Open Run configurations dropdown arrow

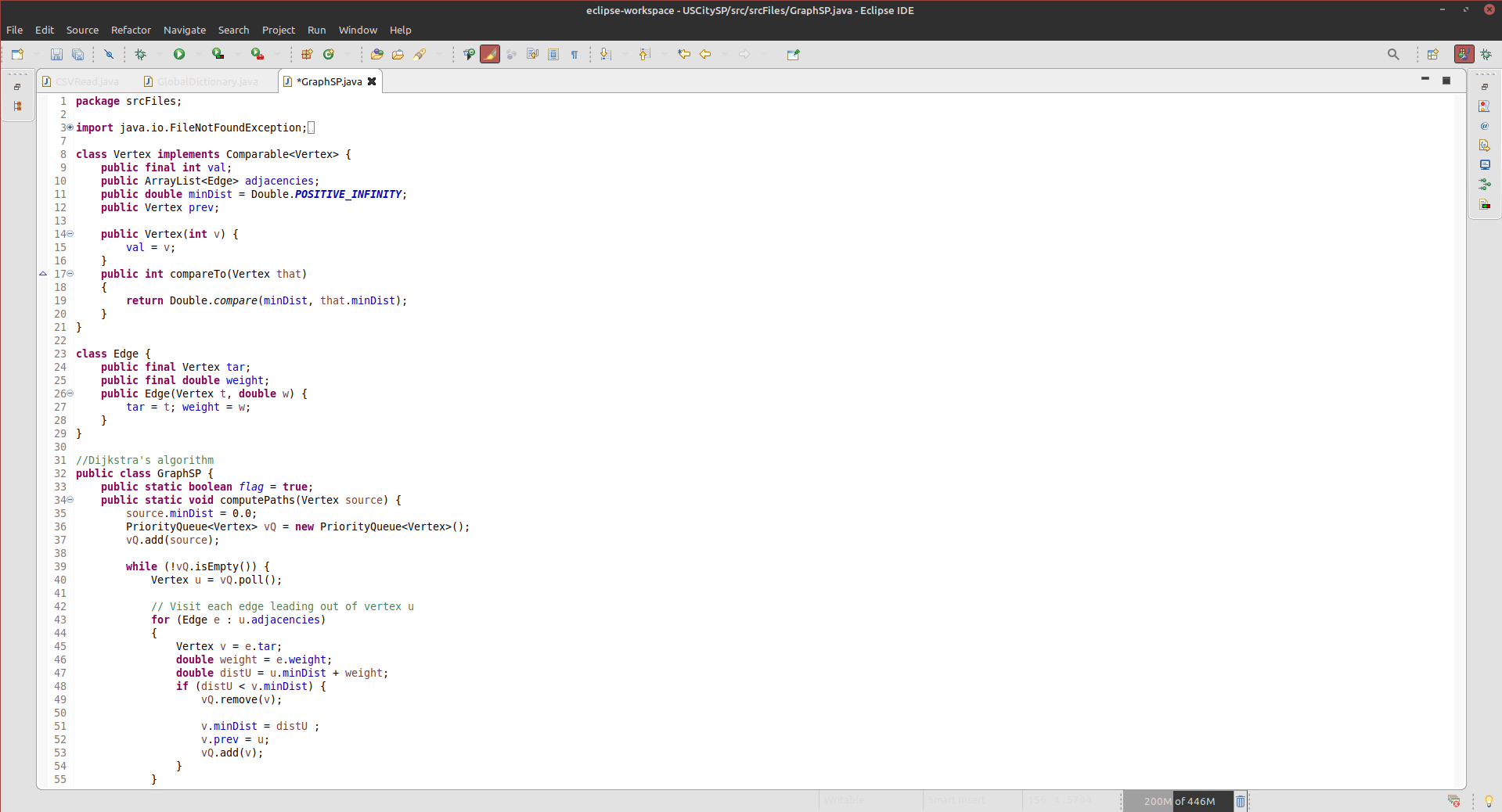tap(198, 54)
